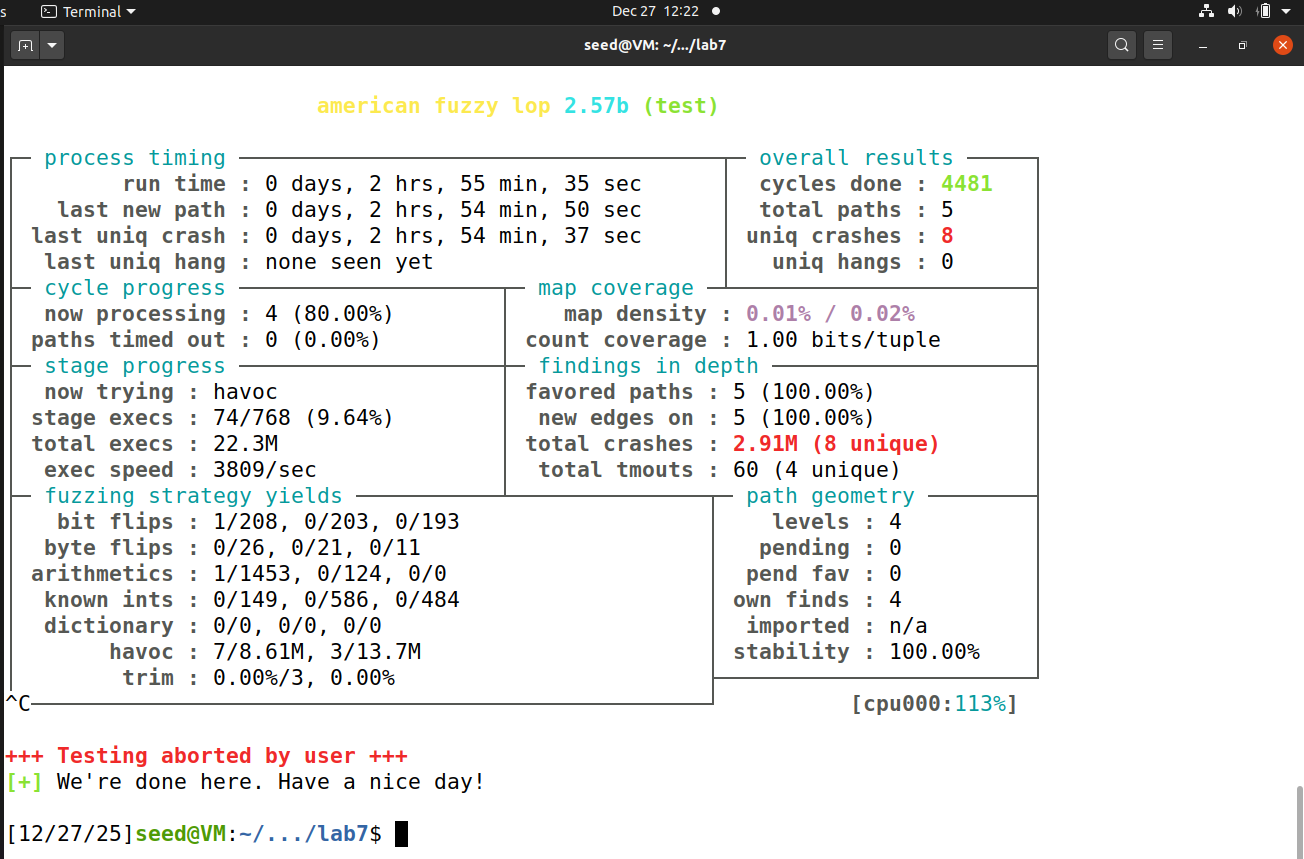The width and height of the screenshot is (1304, 859).
Task: Close the terminal window
Action: point(1283,45)
